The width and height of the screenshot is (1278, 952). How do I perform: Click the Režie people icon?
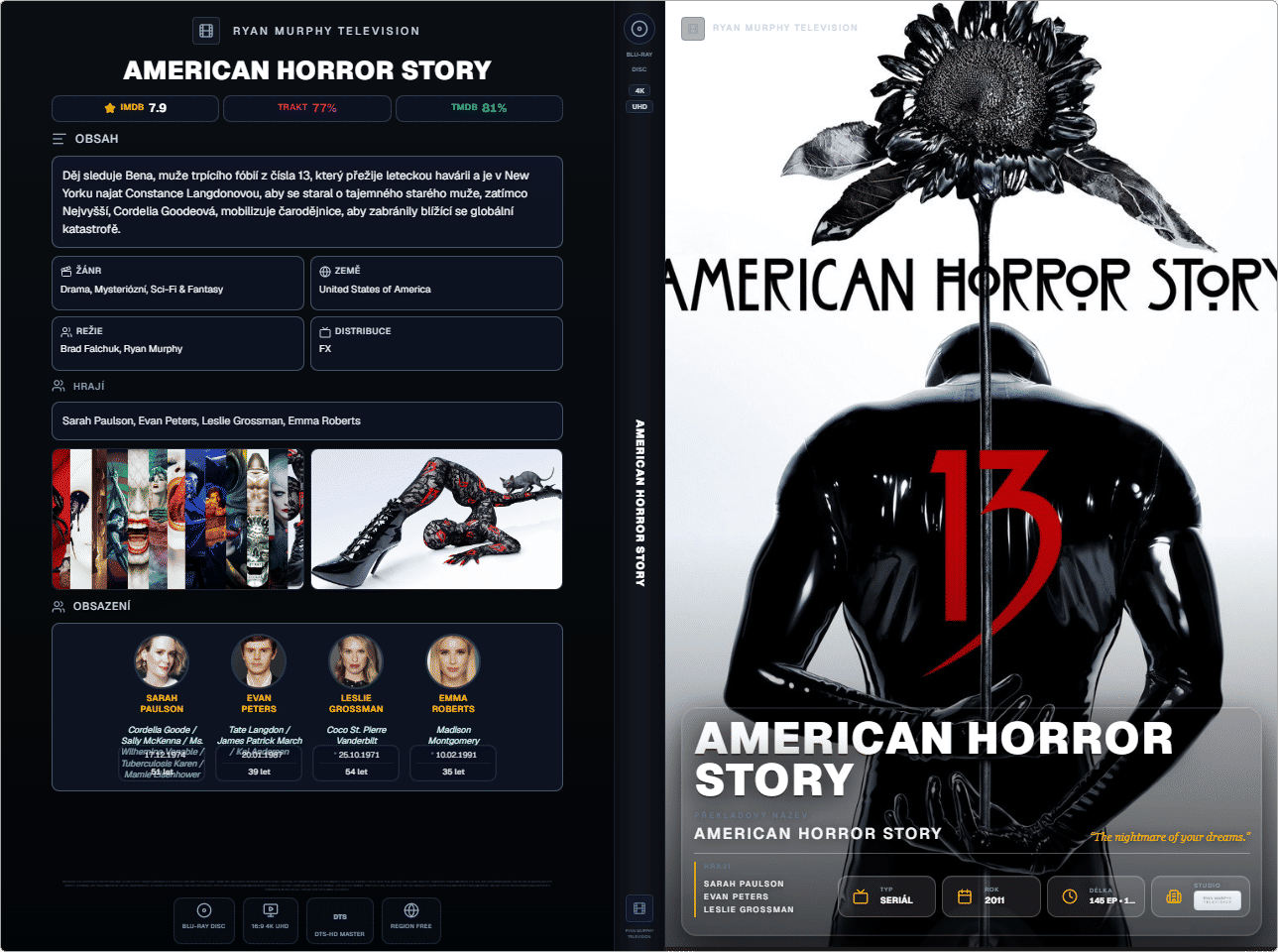coord(66,331)
